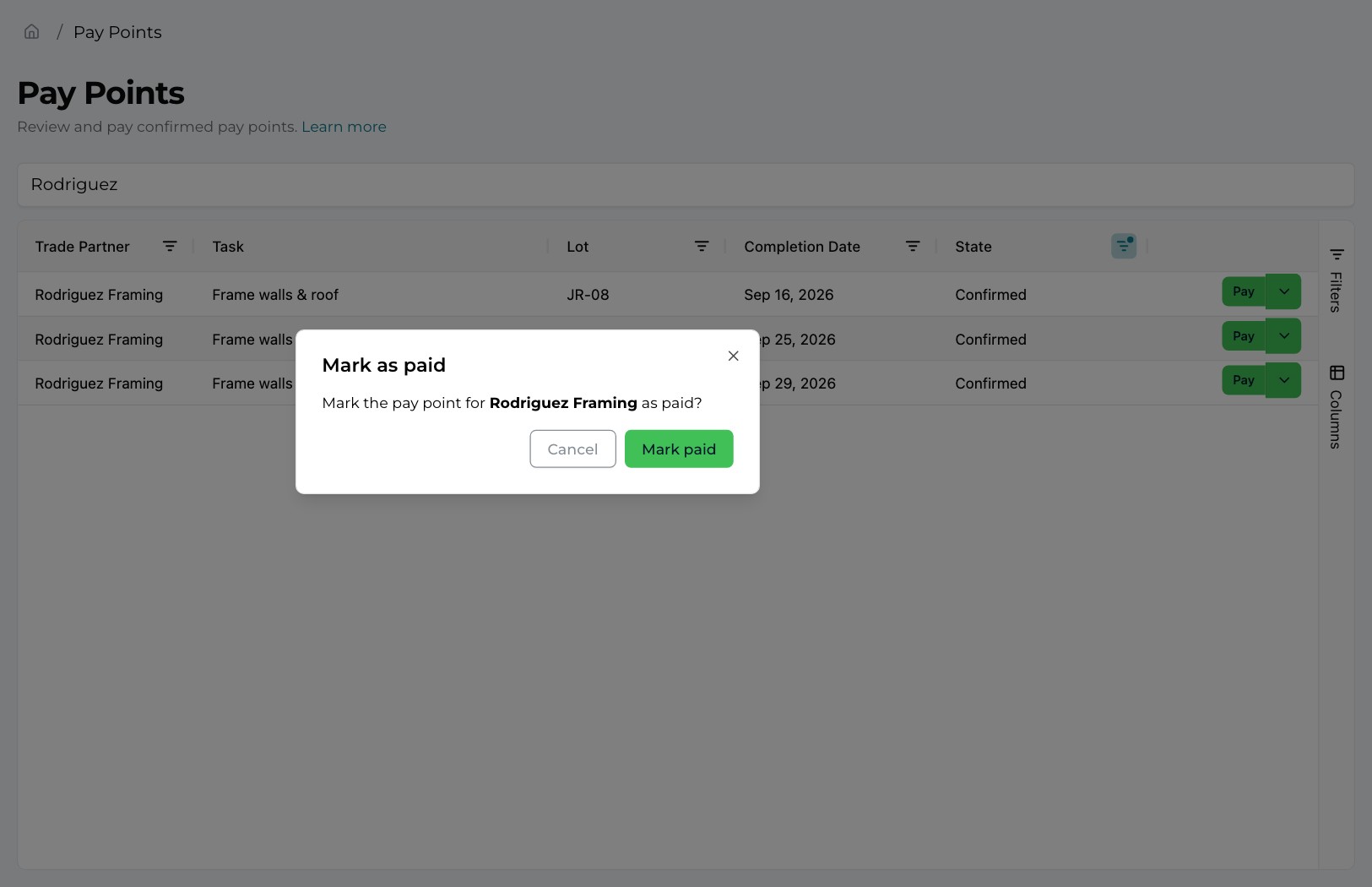Open the Columns side panel
This screenshot has height=887, width=1372.
[1337, 407]
